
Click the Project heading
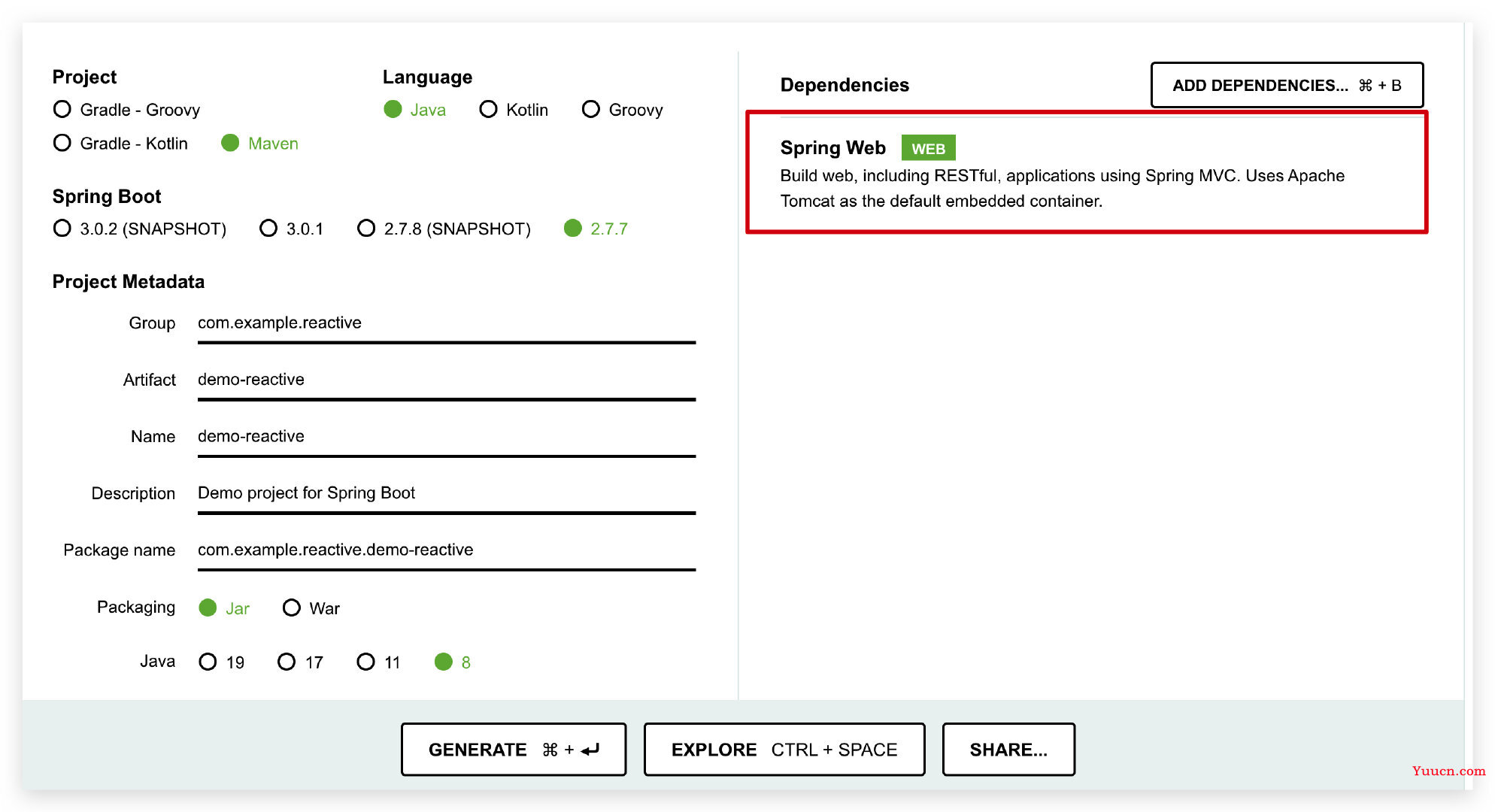point(84,77)
